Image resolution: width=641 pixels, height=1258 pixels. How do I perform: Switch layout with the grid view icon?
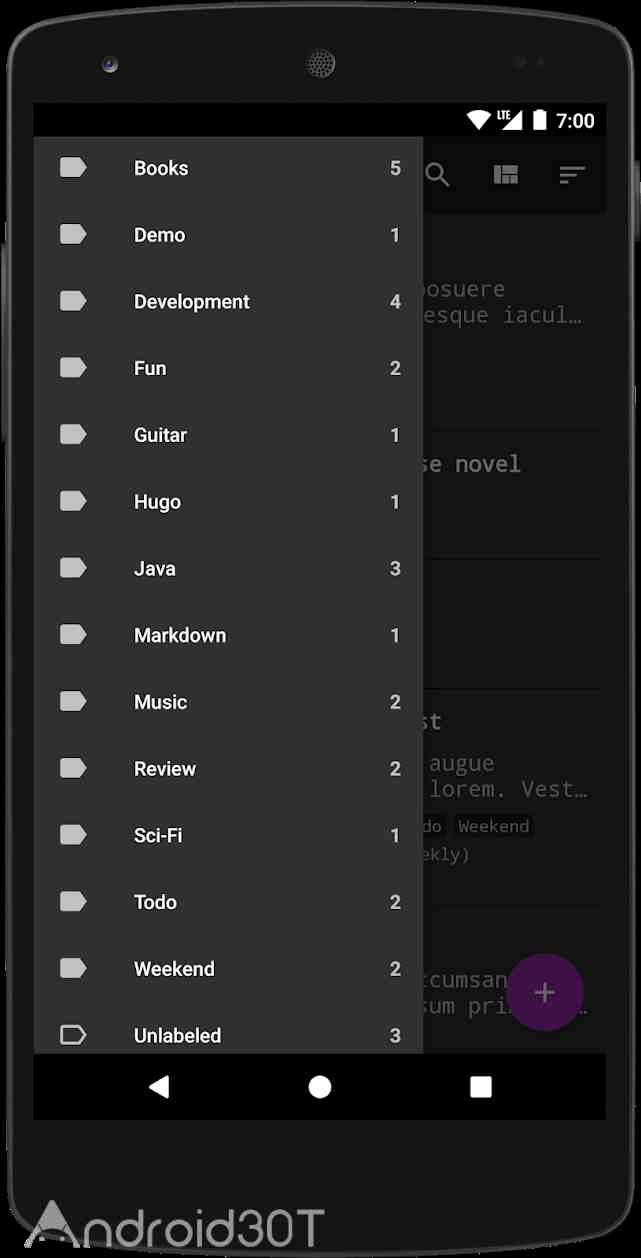tap(506, 175)
